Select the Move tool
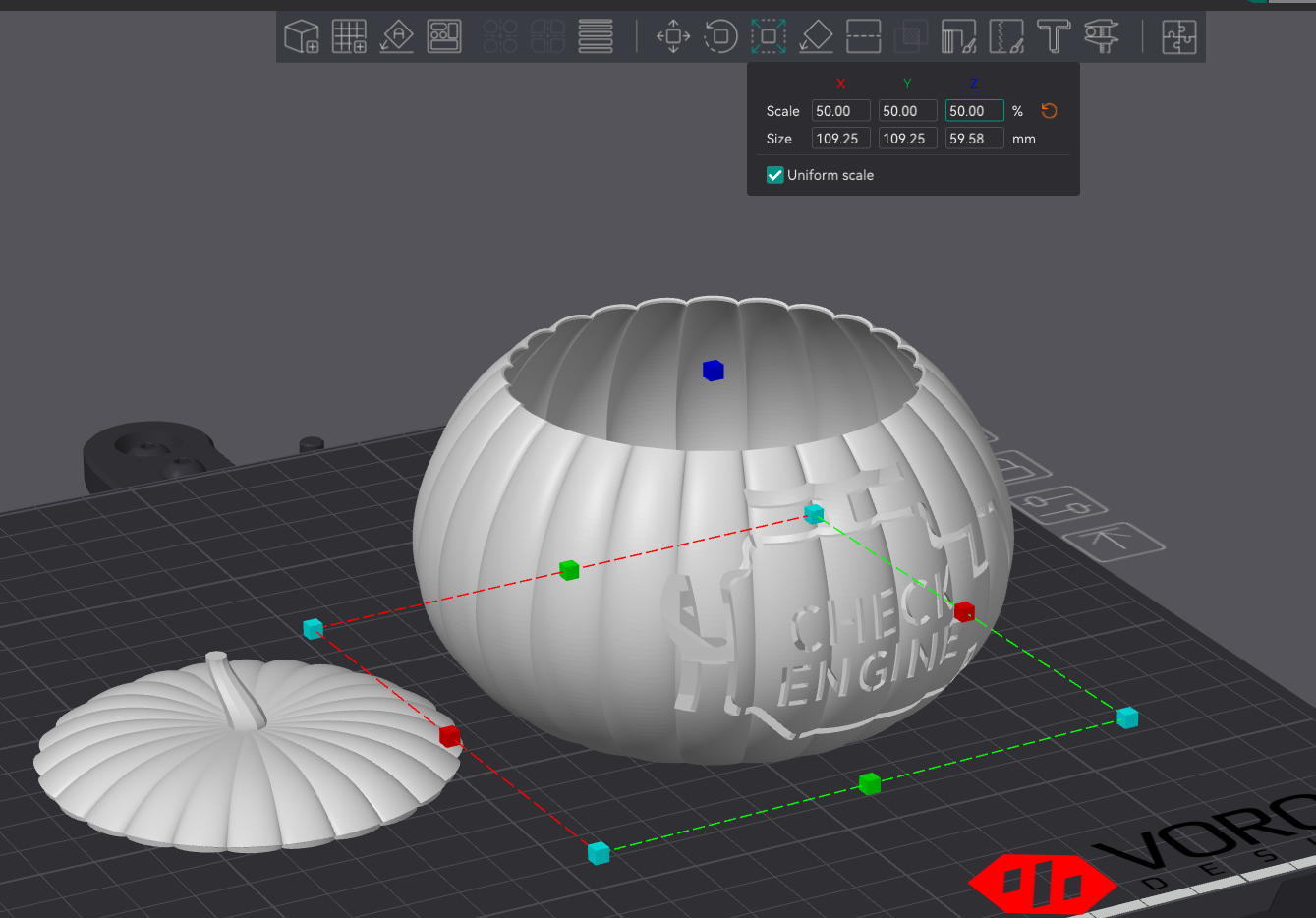This screenshot has width=1316, height=918. (673, 37)
